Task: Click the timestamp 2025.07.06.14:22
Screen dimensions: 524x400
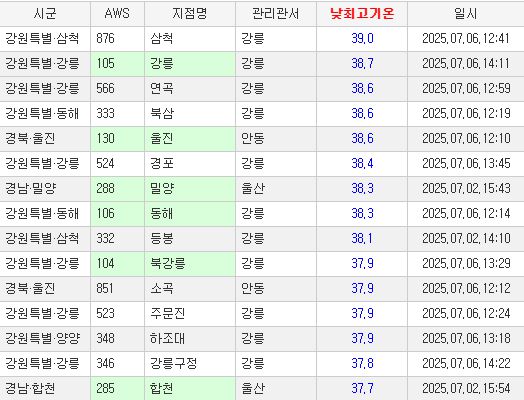Action: click(466, 364)
